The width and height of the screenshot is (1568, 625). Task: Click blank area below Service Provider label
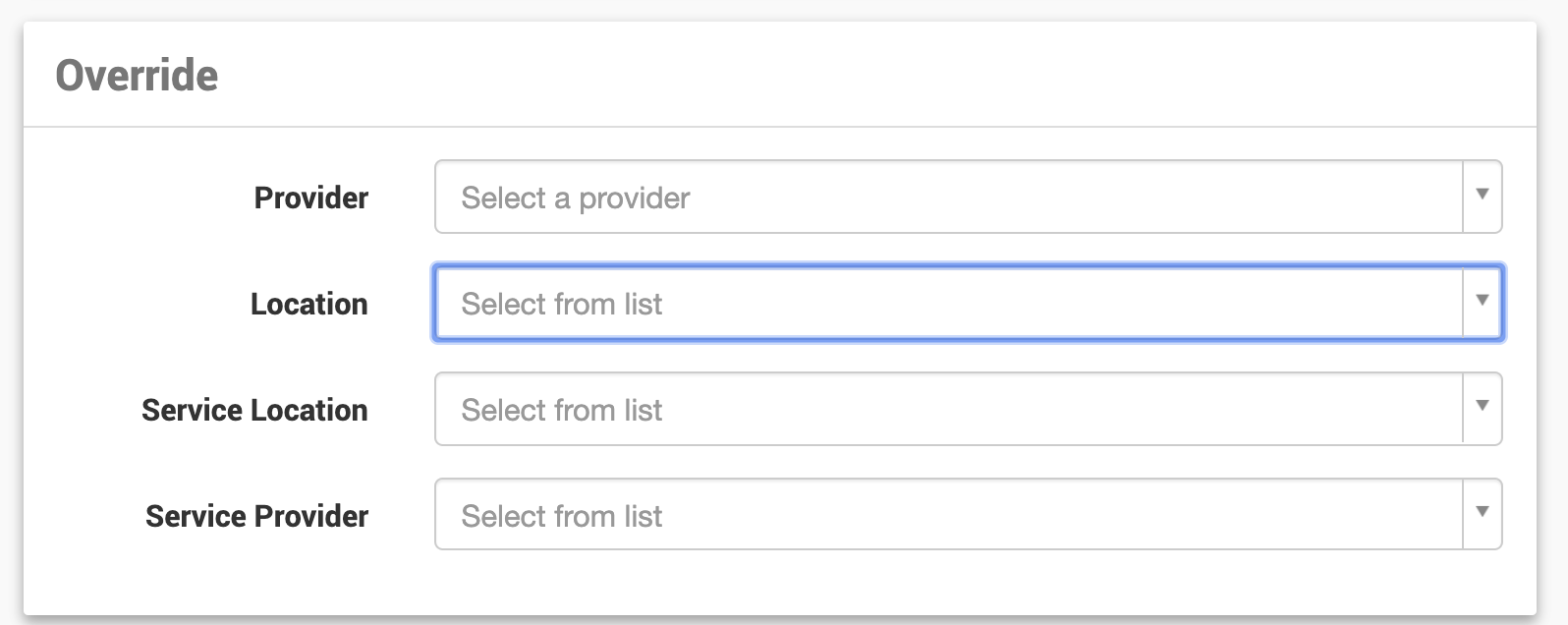click(x=255, y=578)
